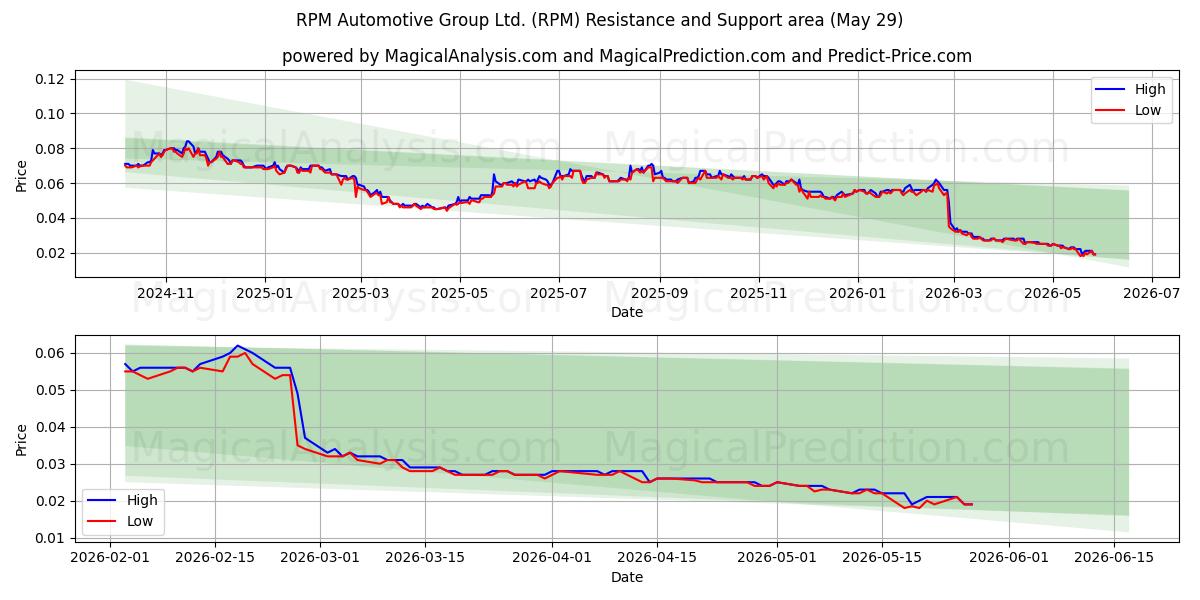Click the '0.03' y-axis label in the bottom chart

(x=51, y=464)
